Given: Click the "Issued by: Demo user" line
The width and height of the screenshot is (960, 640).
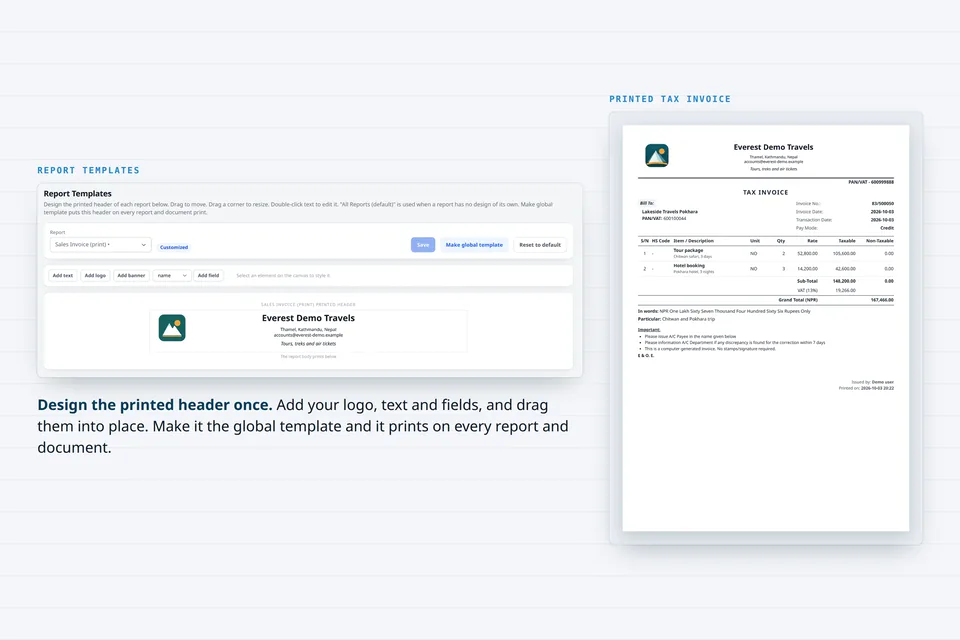Looking at the screenshot, I should tap(872, 382).
